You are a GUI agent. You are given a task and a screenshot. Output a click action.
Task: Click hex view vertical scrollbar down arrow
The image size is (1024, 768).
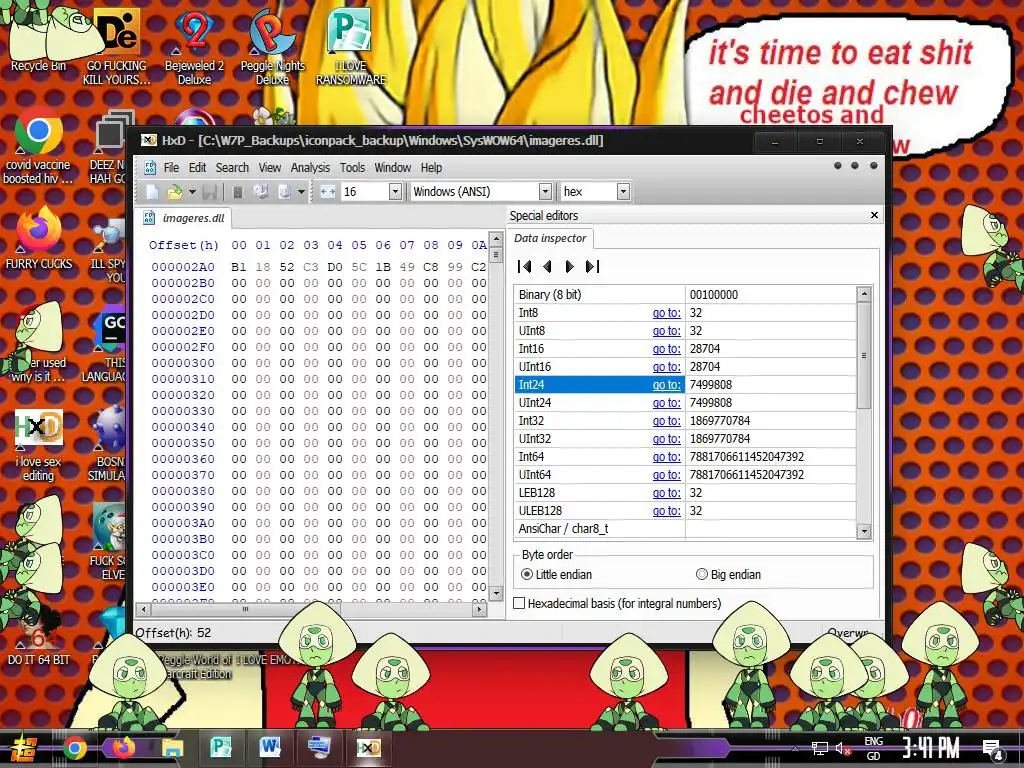[496, 593]
